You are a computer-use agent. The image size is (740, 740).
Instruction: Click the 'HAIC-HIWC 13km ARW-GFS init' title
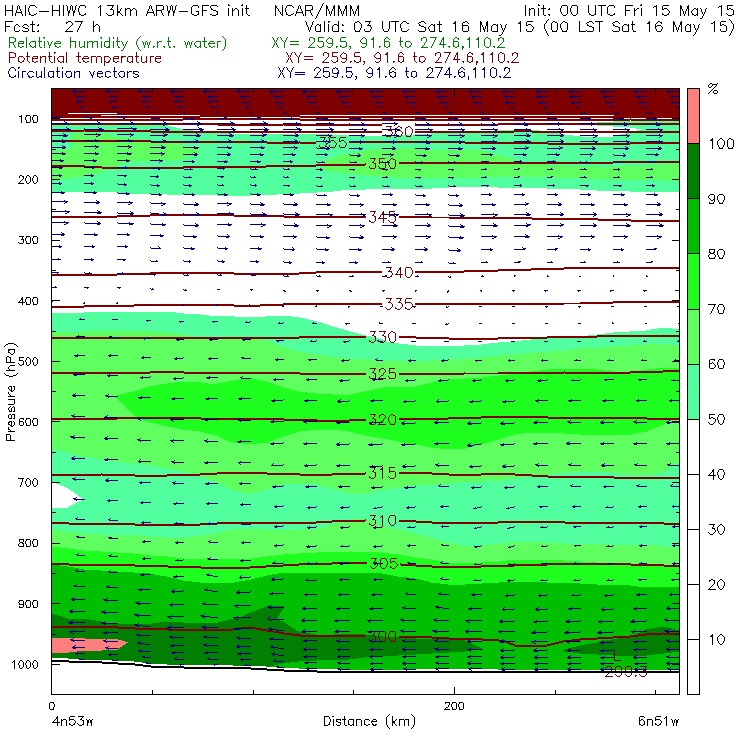(127, 11)
